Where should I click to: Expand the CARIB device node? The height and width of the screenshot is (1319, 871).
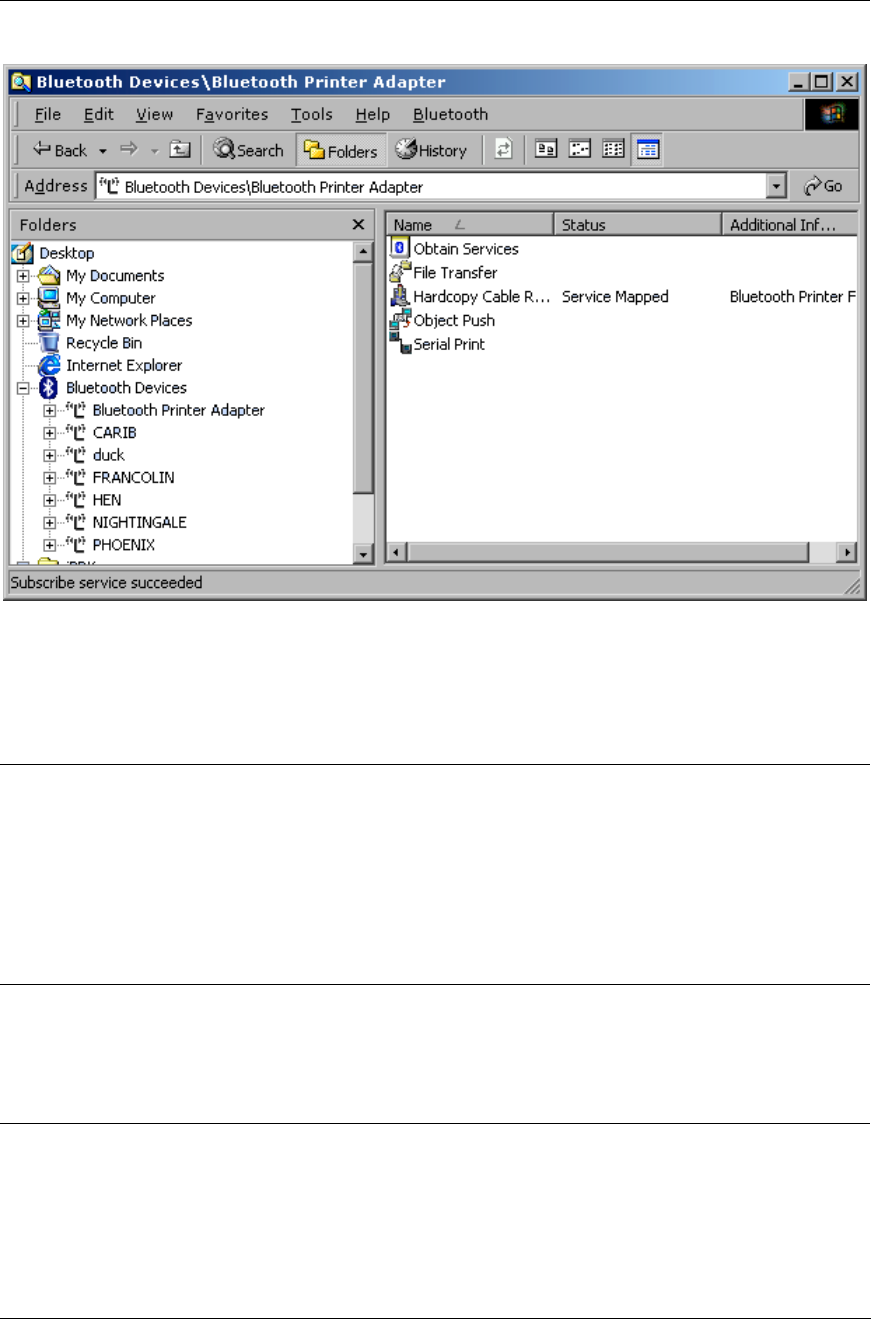click(x=49, y=433)
